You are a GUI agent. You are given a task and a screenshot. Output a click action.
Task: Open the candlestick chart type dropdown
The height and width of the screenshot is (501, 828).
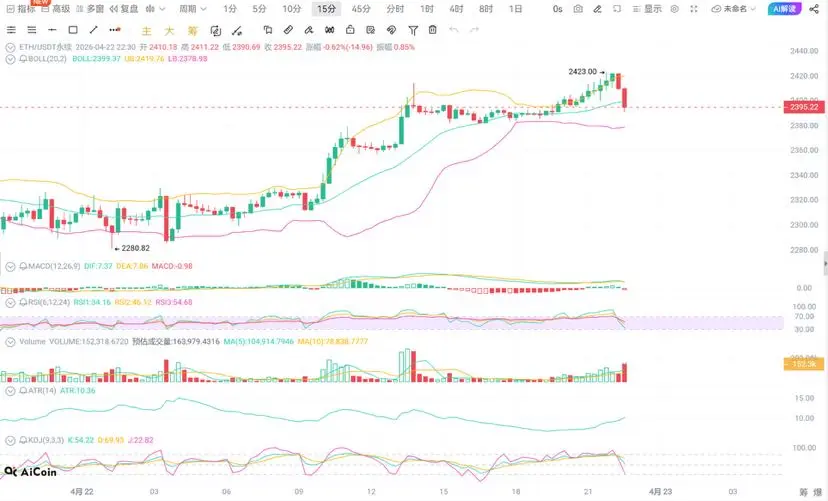coord(155,9)
